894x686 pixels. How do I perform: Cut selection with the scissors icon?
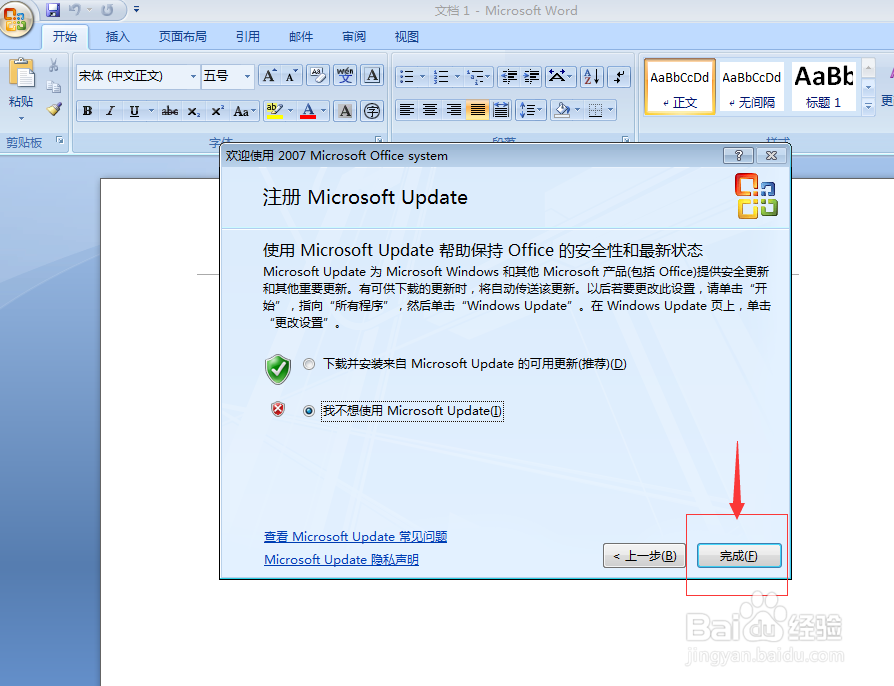54,65
